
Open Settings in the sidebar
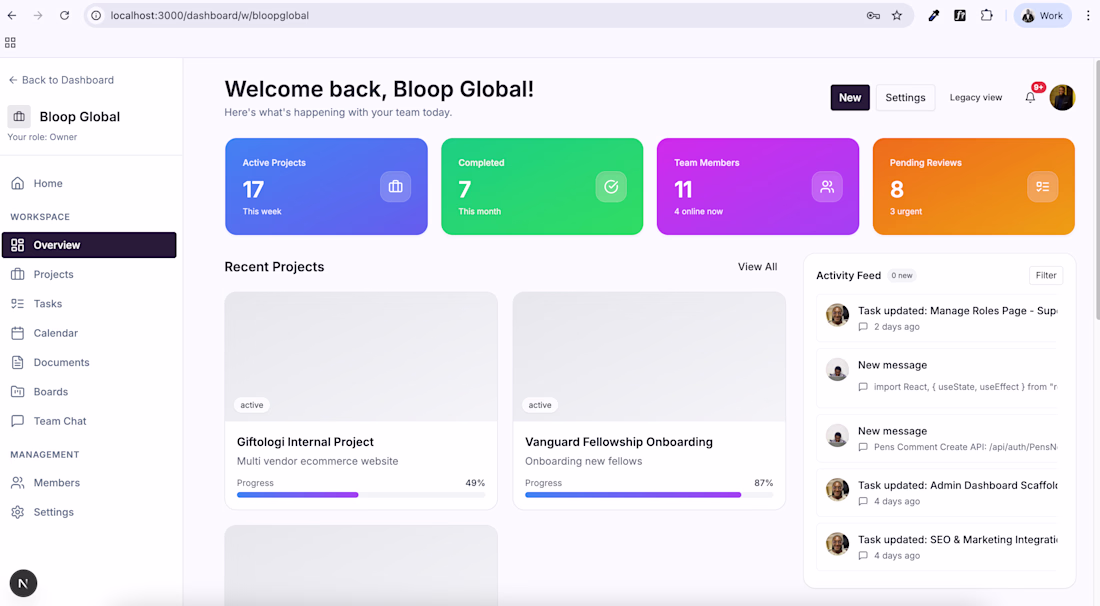pyautogui.click(x=89, y=512)
